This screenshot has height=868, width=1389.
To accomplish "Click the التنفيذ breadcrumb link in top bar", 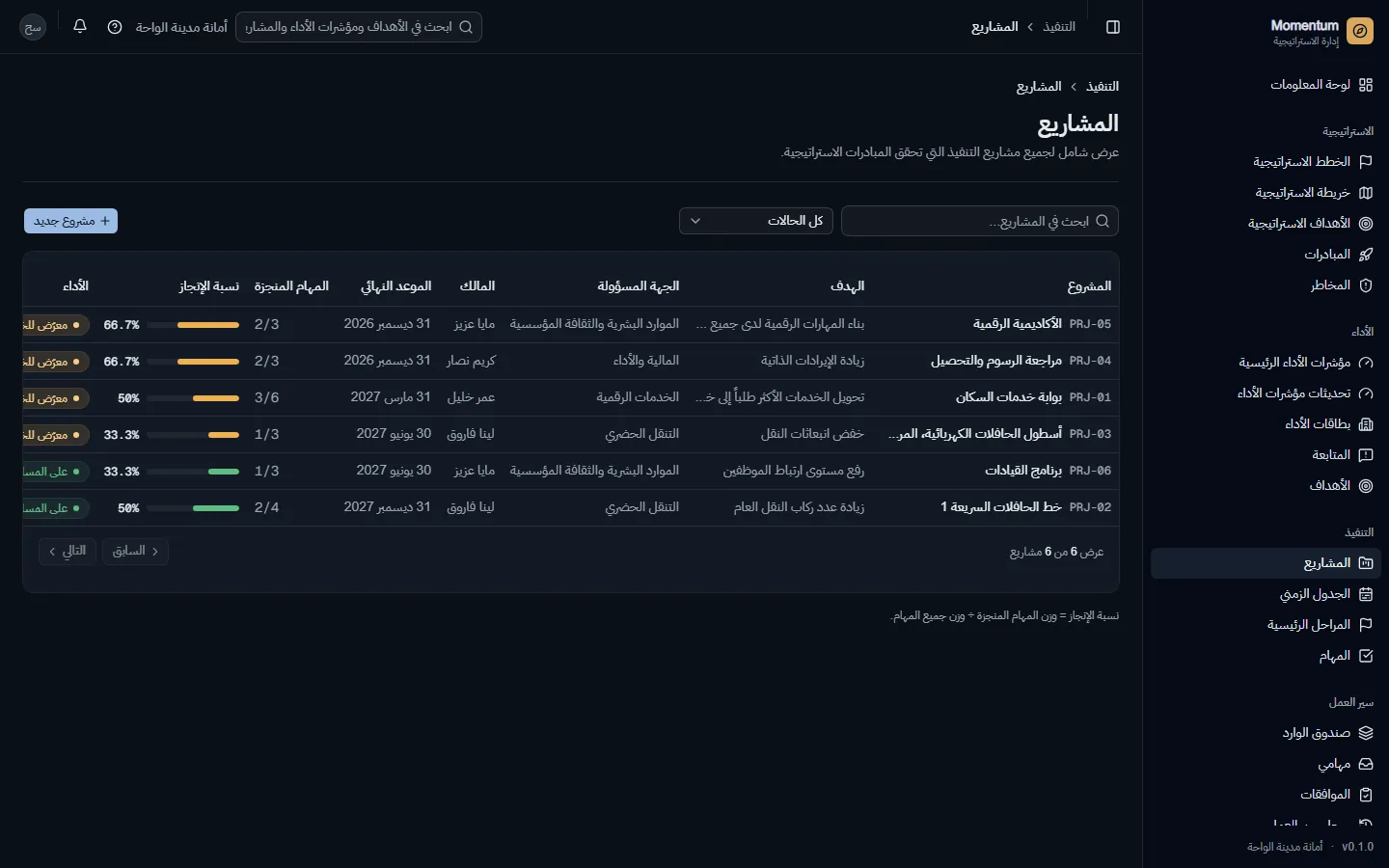I will tap(1059, 27).
